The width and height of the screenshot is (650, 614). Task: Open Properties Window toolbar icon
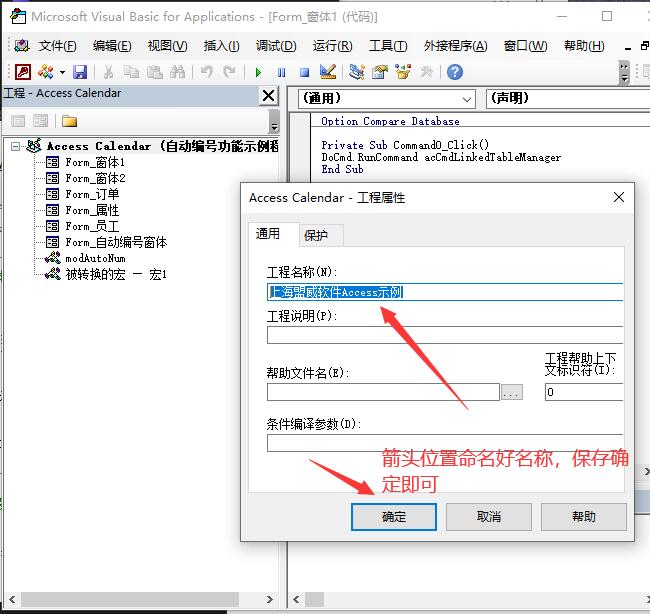[x=380, y=72]
